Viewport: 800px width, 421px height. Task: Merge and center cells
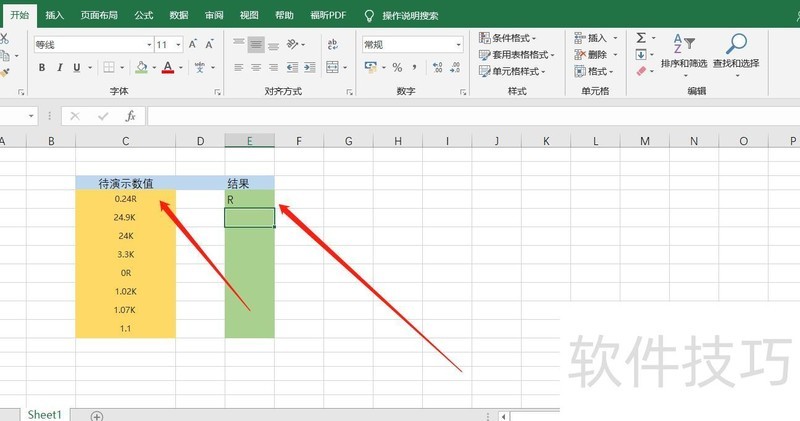click(x=332, y=67)
